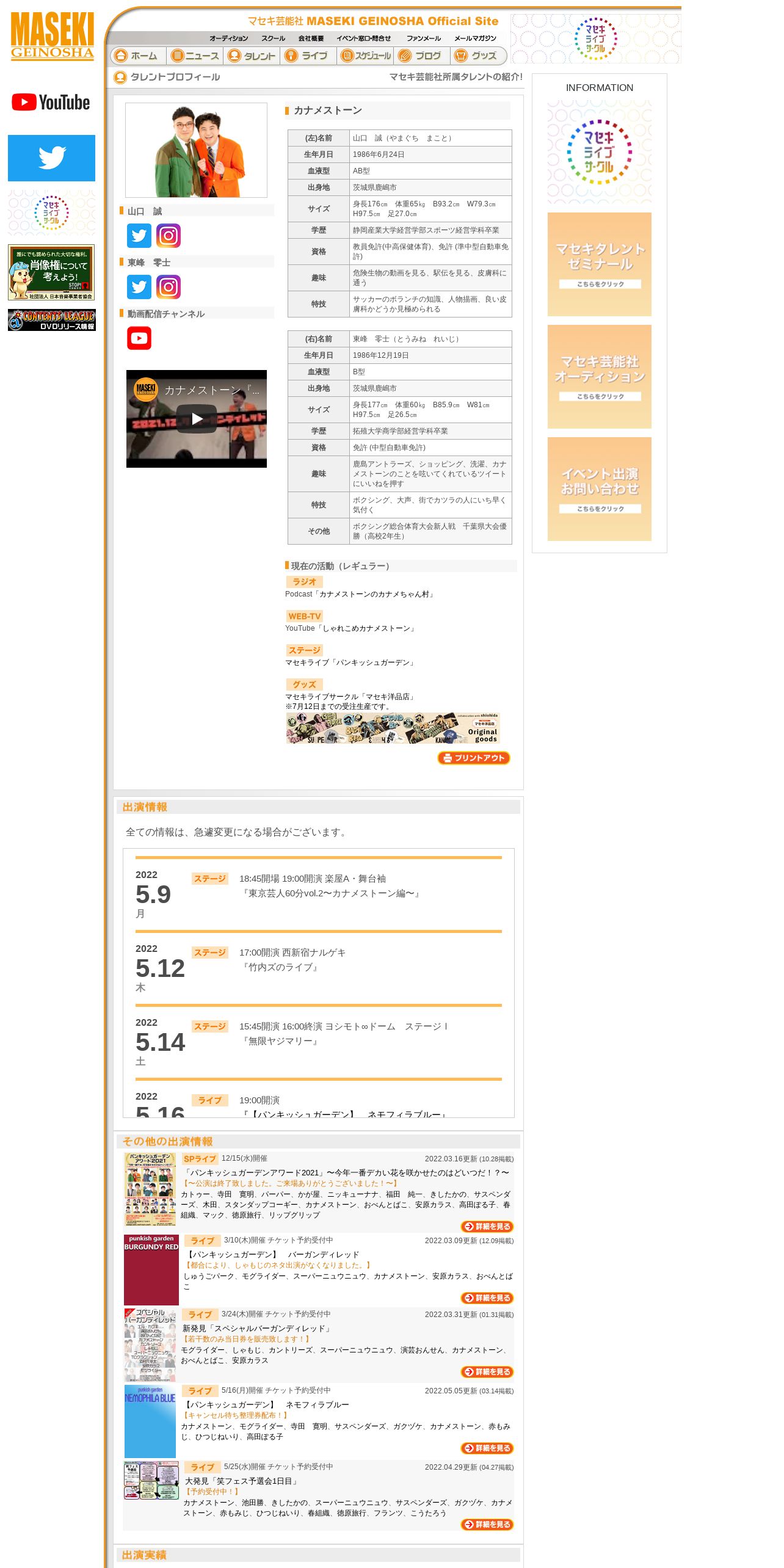
Task: Click the カナメストーン profile photo
Action: click(x=196, y=150)
